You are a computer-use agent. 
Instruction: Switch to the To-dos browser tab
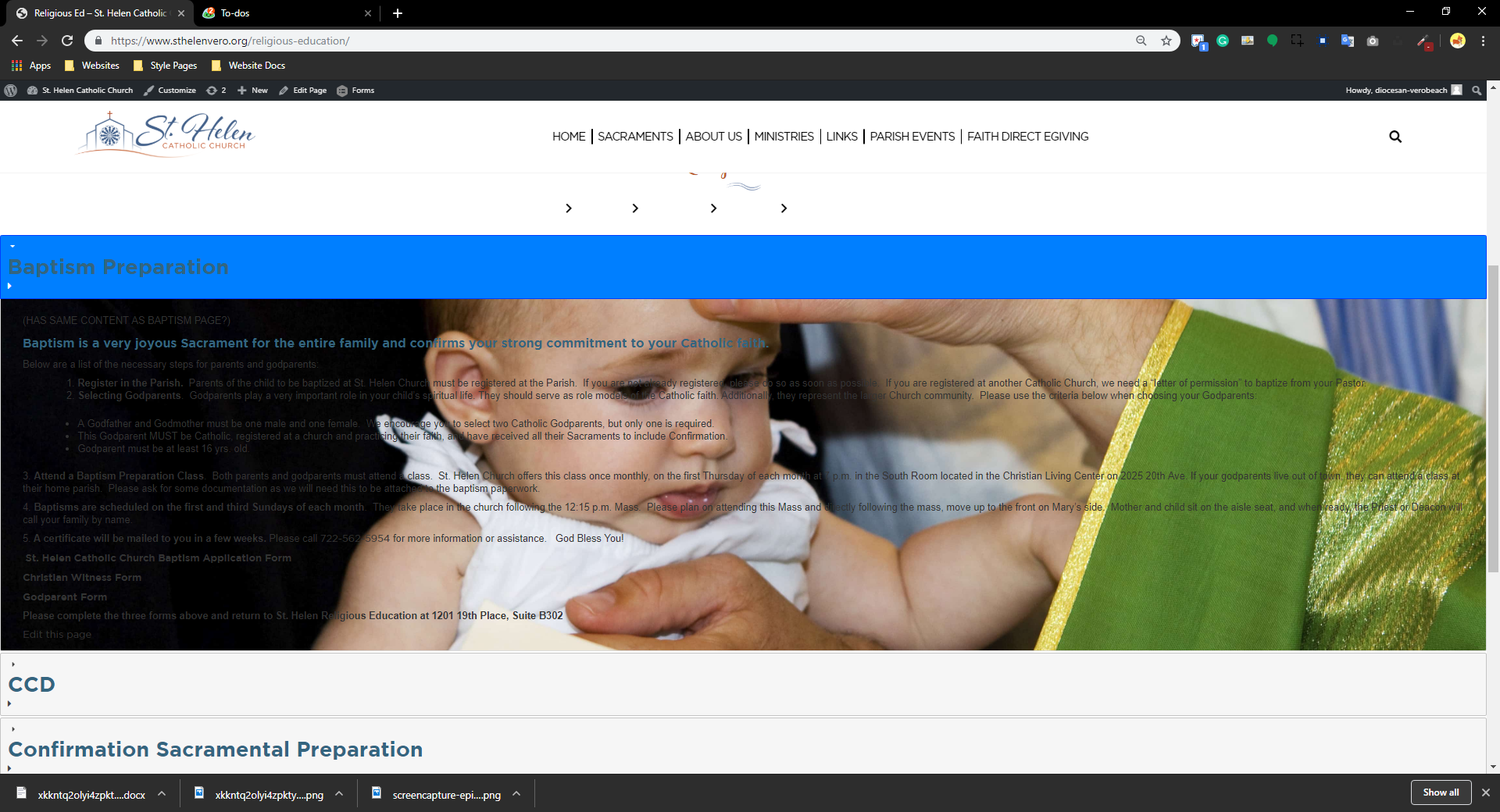[x=281, y=13]
